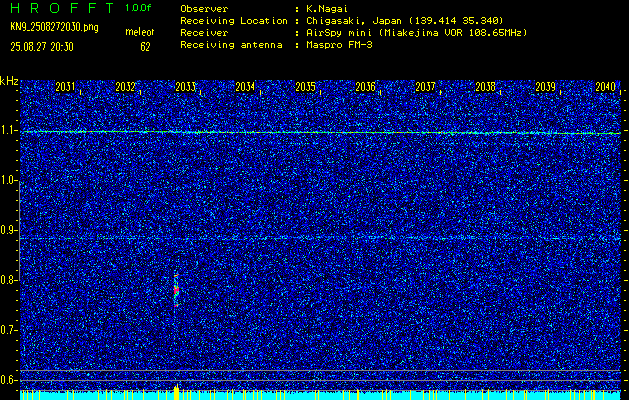Select the filename KN9_2508272030.png
Screen dimensions: 629x400
pyautogui.click(x=54, y=27)
